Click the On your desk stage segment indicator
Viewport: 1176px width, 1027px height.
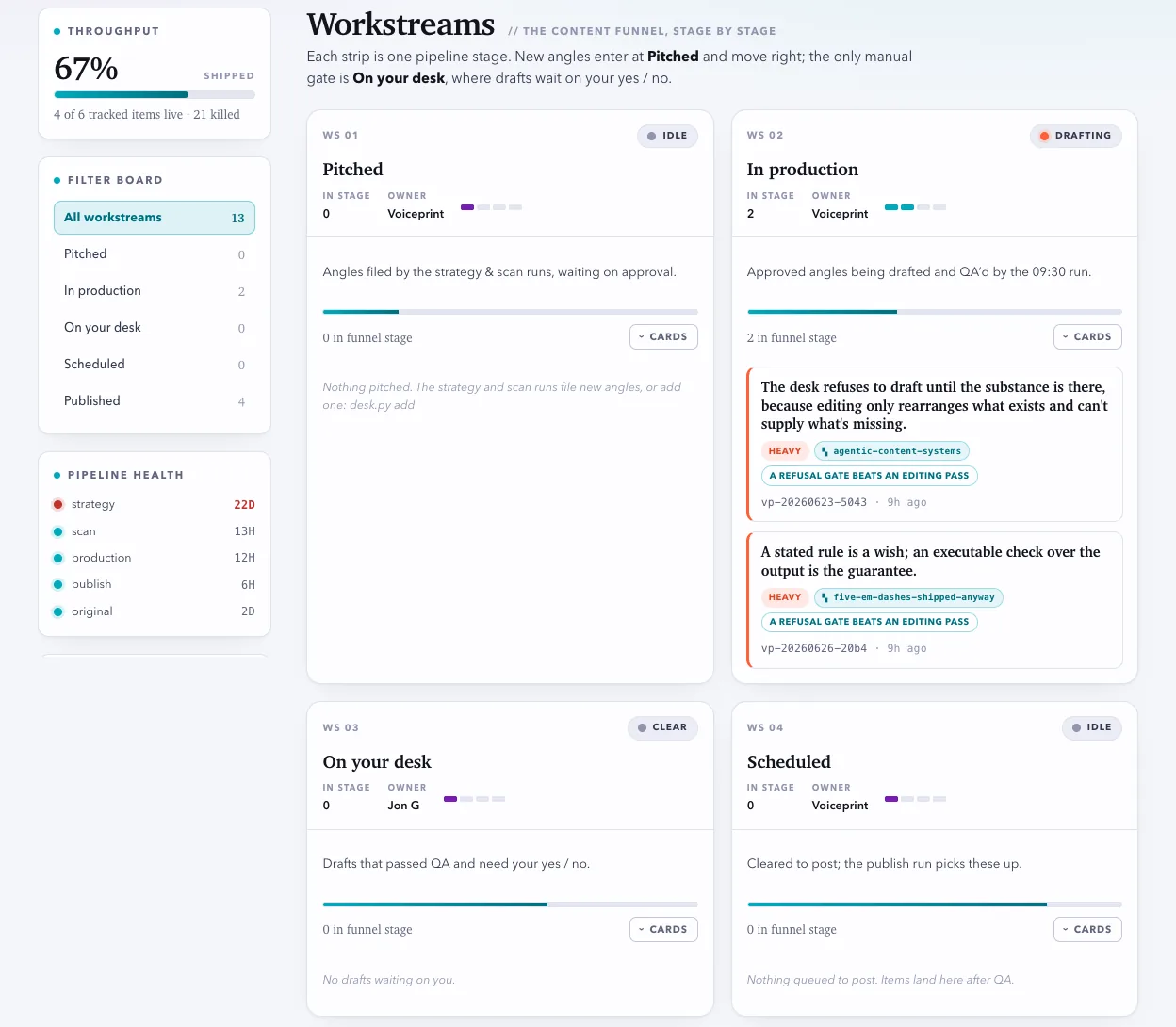474,799
